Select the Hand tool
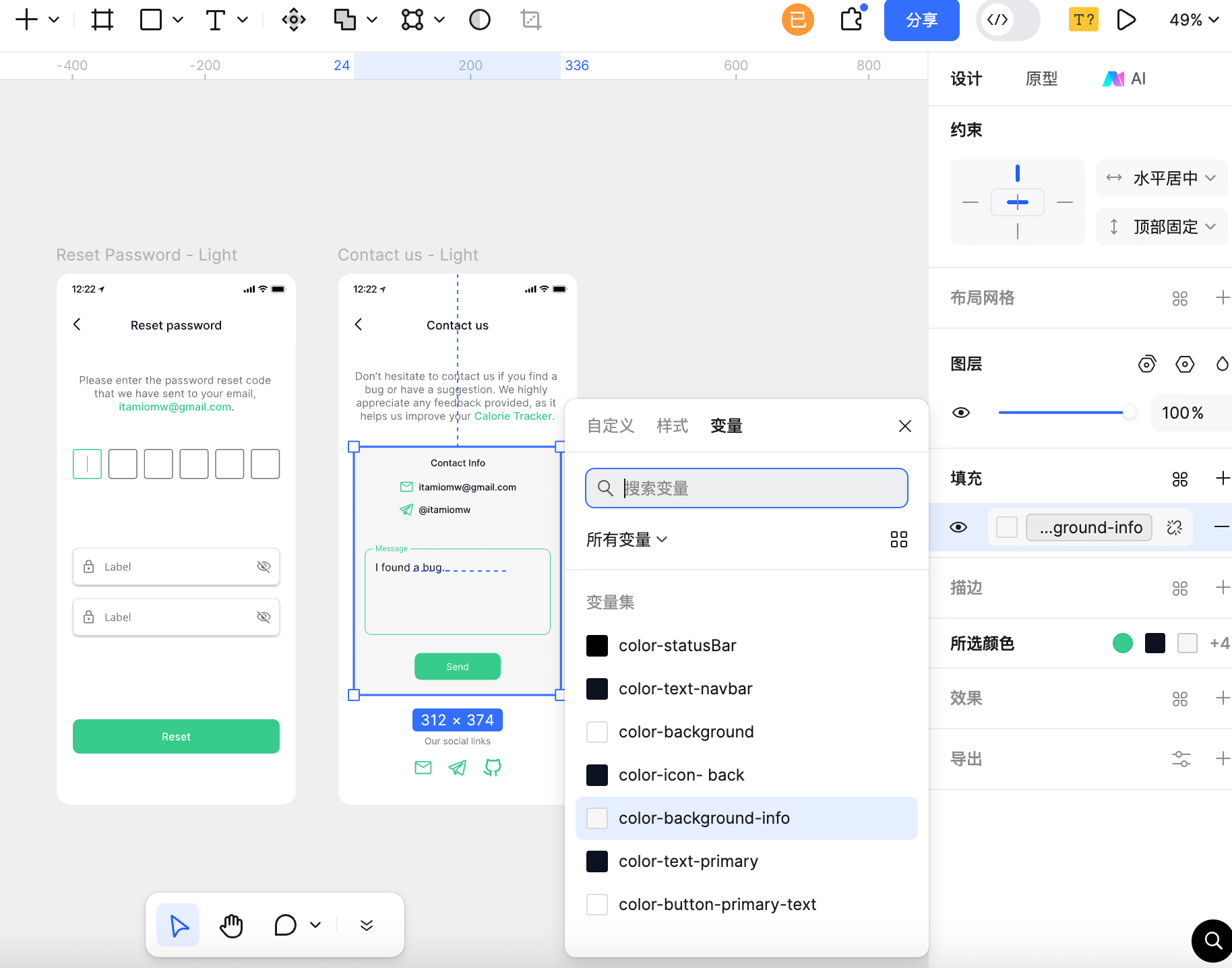The width and height of the screenshot is (1232, 968). (x=231, y=925)
